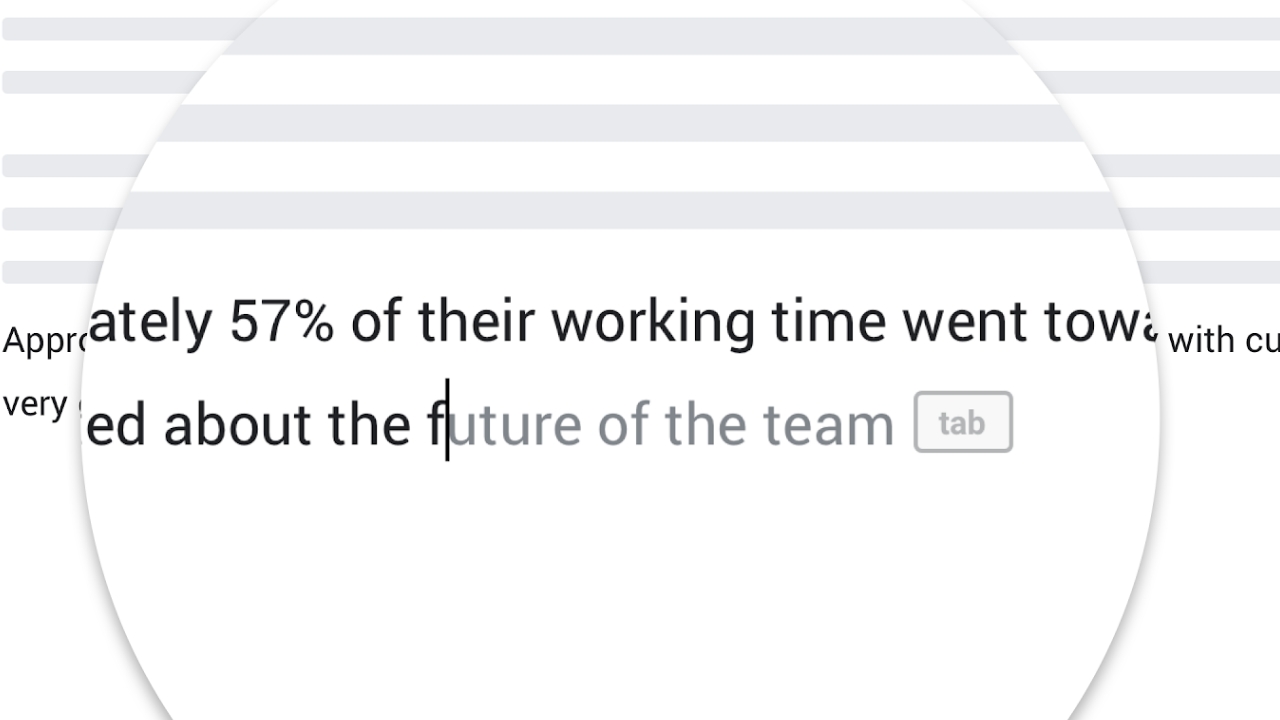Screen dimensions: 1280x720
Task: Click the partial word "ately" in the first line
Action: [x=150, y=323]
